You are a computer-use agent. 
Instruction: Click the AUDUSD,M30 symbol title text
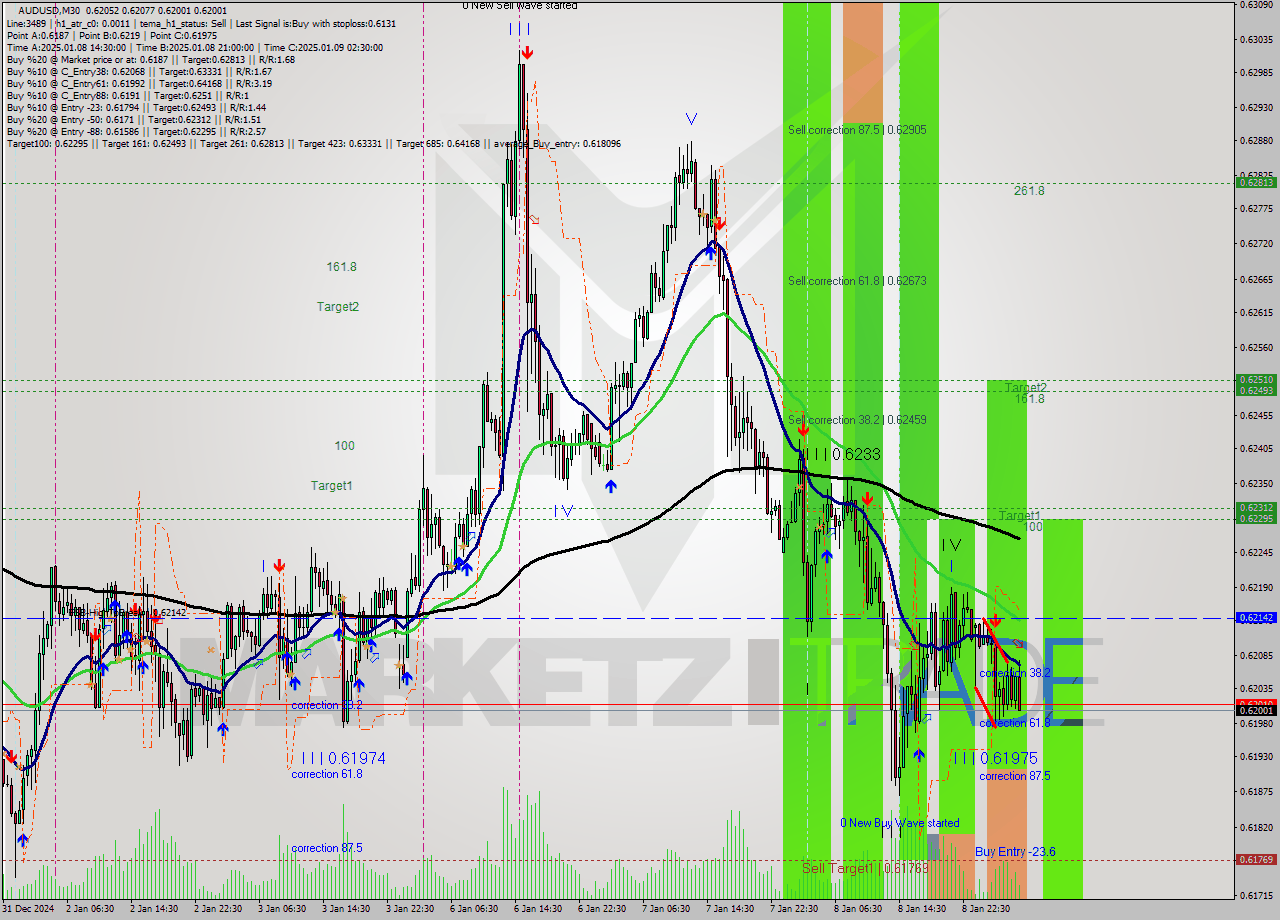point(47,10)
